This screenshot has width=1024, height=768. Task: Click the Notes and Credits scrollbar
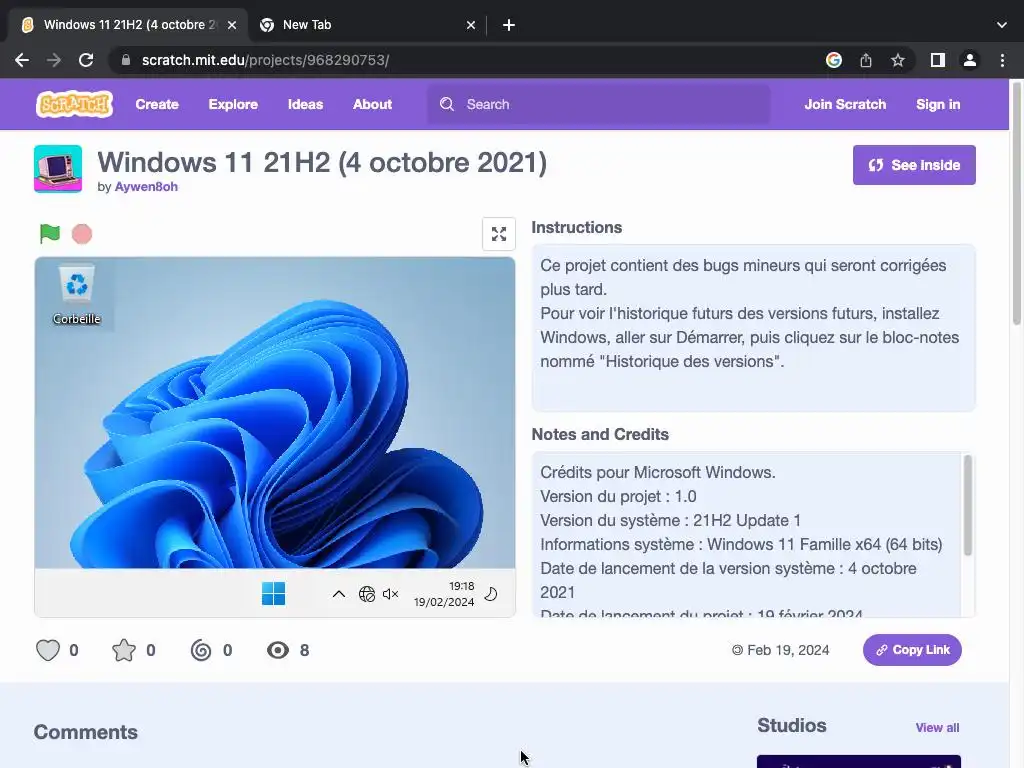point(968,505)
